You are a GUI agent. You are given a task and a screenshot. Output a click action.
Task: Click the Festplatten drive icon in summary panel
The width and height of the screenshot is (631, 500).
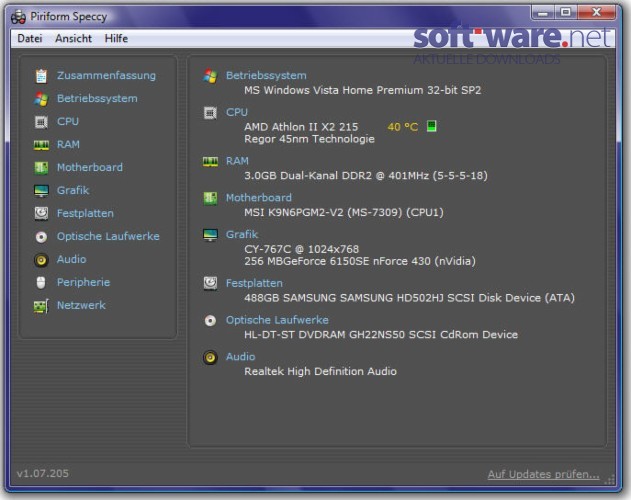(210, 283)
